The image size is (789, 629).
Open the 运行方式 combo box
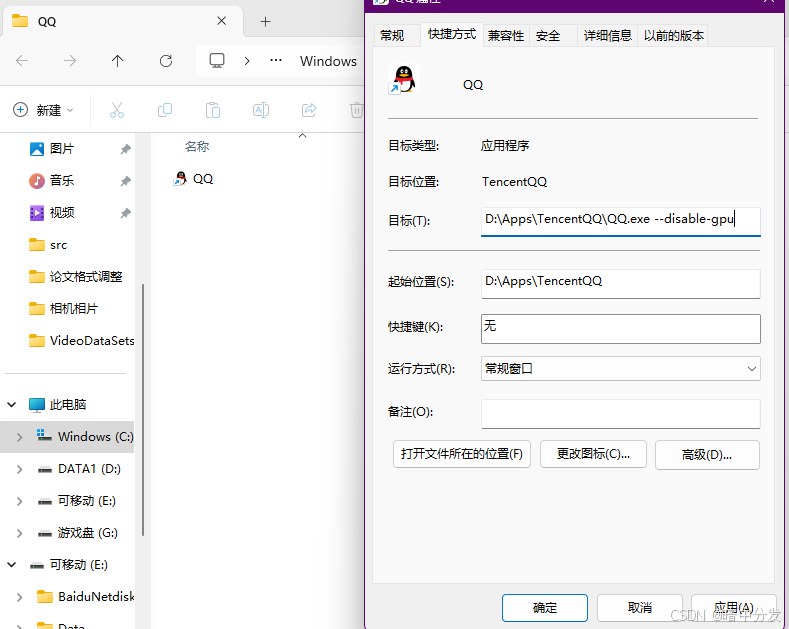coord(620,368)
